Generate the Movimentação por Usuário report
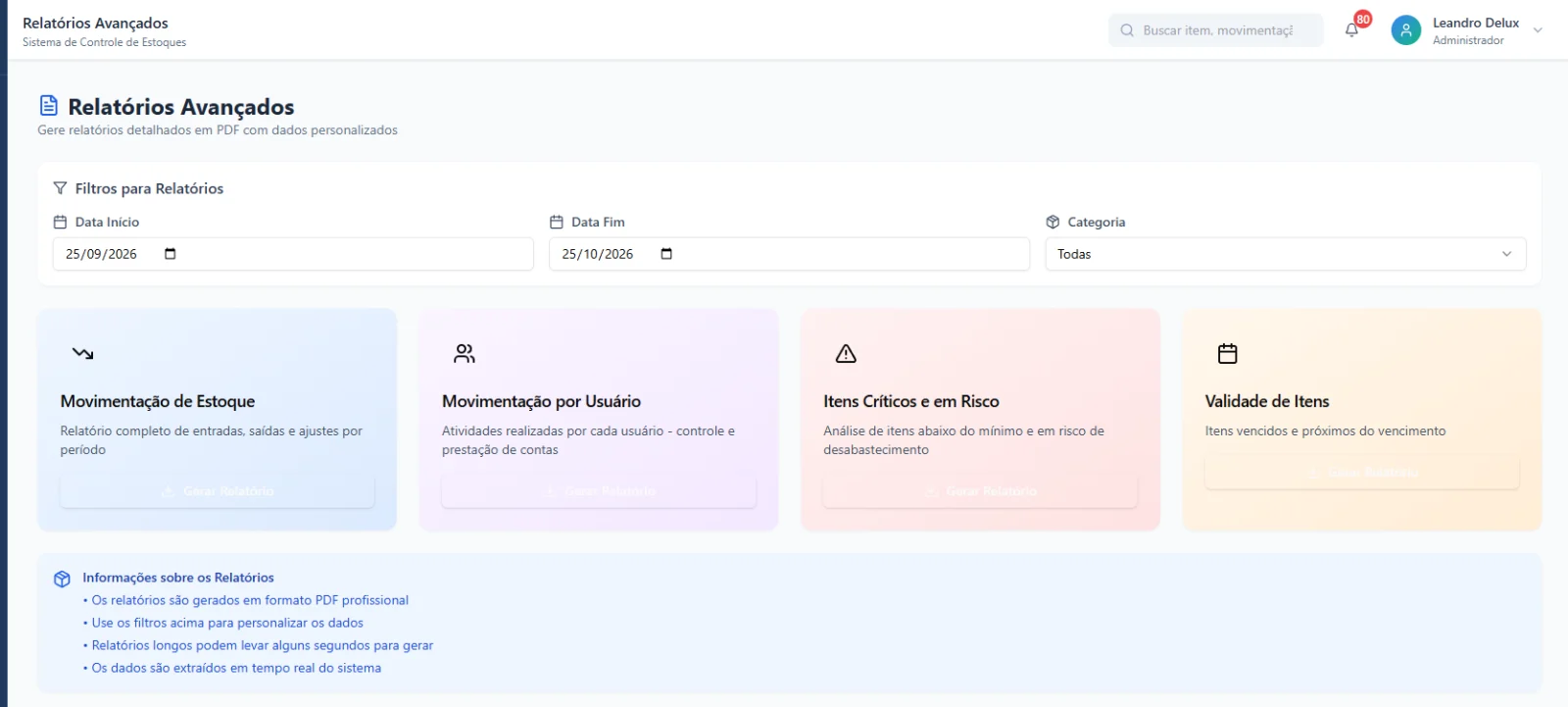This screenshot has height=707, width=1568. click(599, 491)
